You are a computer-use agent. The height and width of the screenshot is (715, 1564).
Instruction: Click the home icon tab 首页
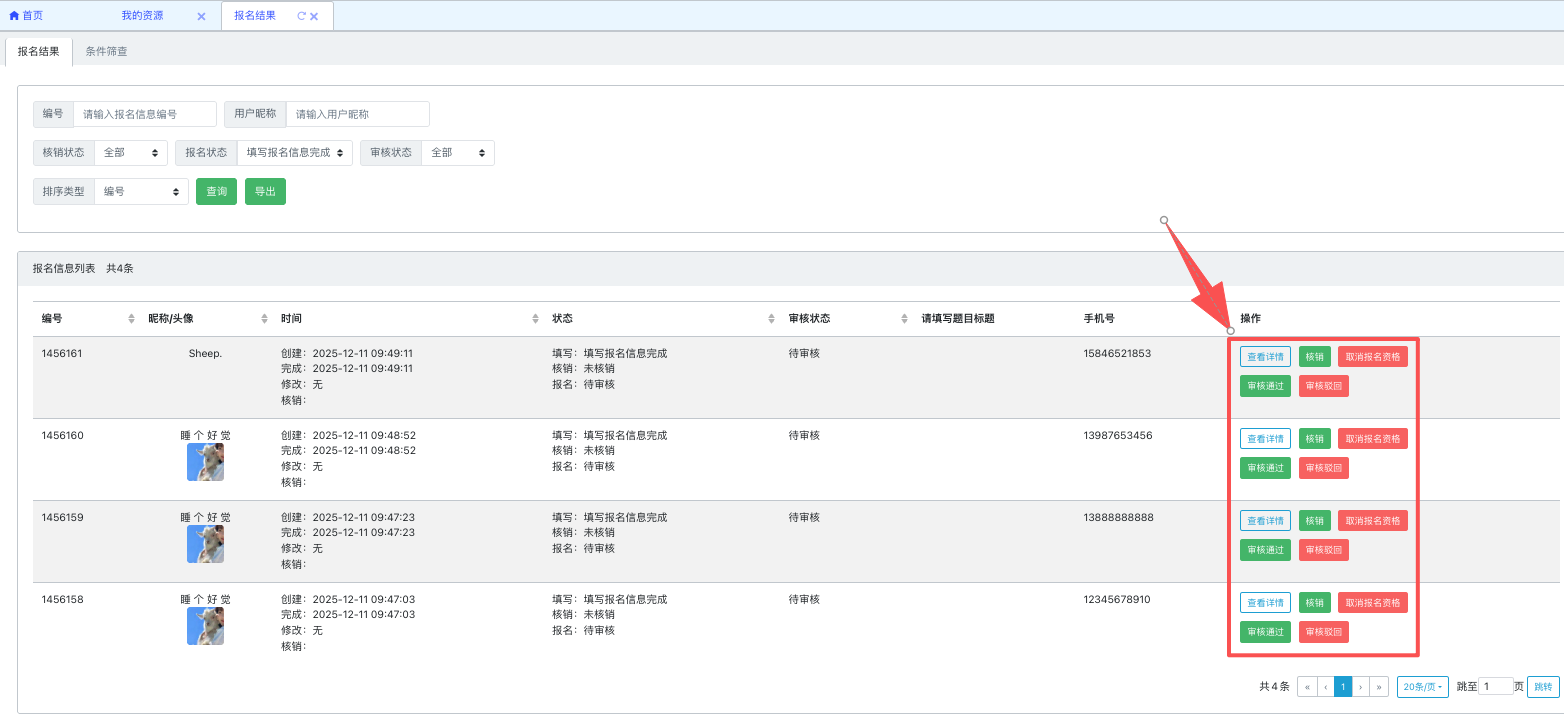pos(27,16)
